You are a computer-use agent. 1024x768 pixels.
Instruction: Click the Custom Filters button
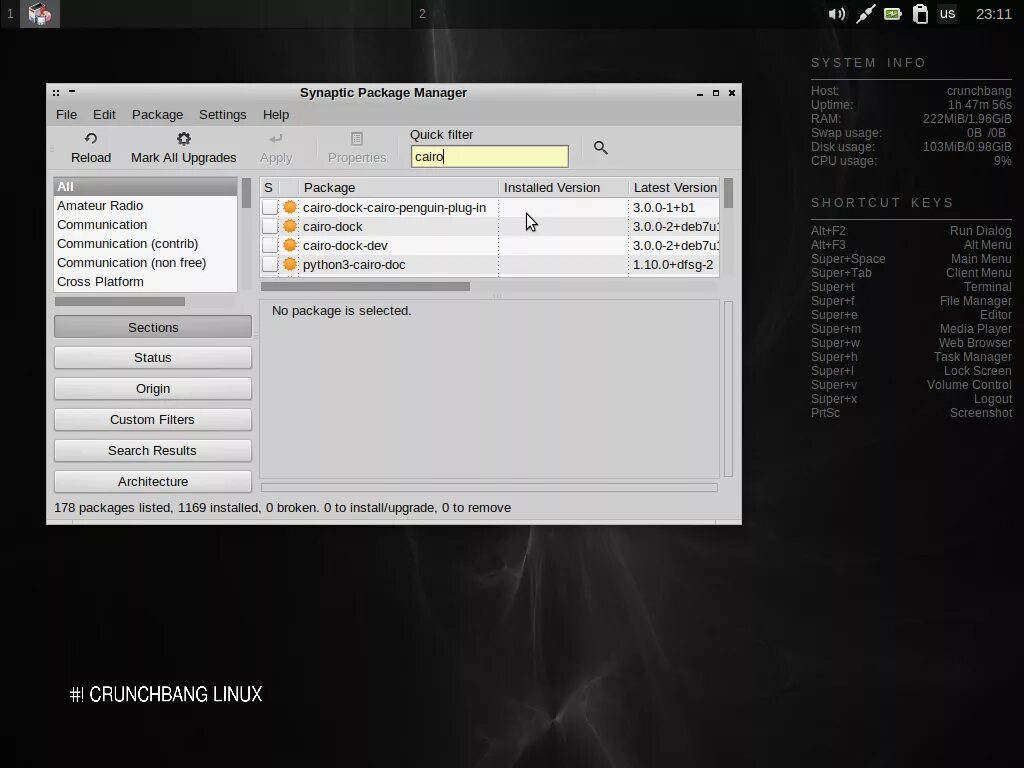click(153, 419)
